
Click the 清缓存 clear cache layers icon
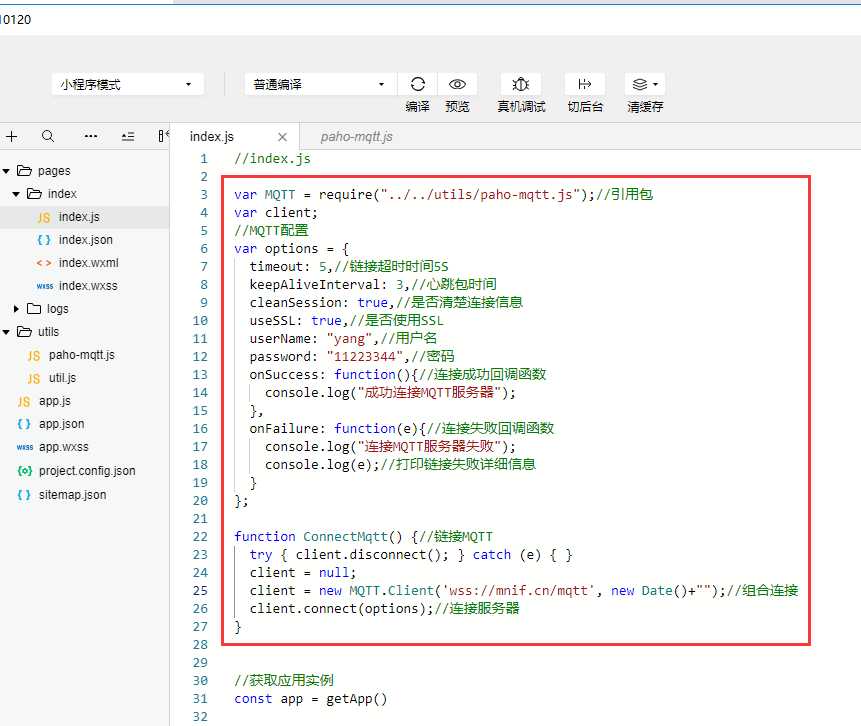tap(640, 84)
